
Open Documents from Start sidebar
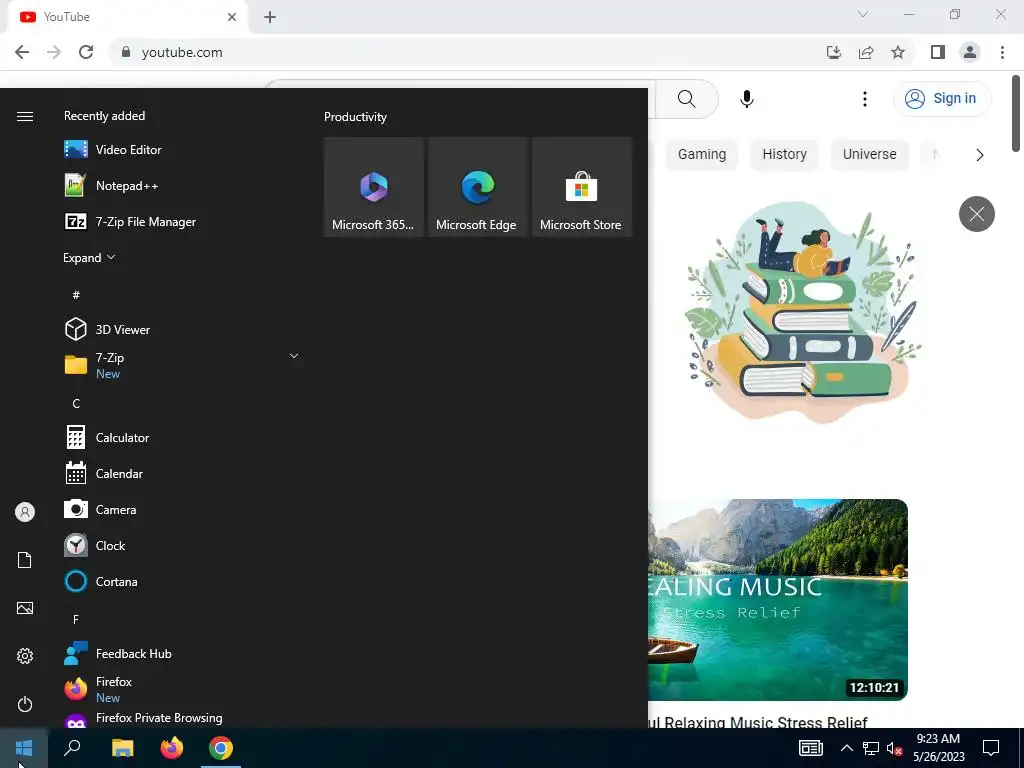coord(25,560)
